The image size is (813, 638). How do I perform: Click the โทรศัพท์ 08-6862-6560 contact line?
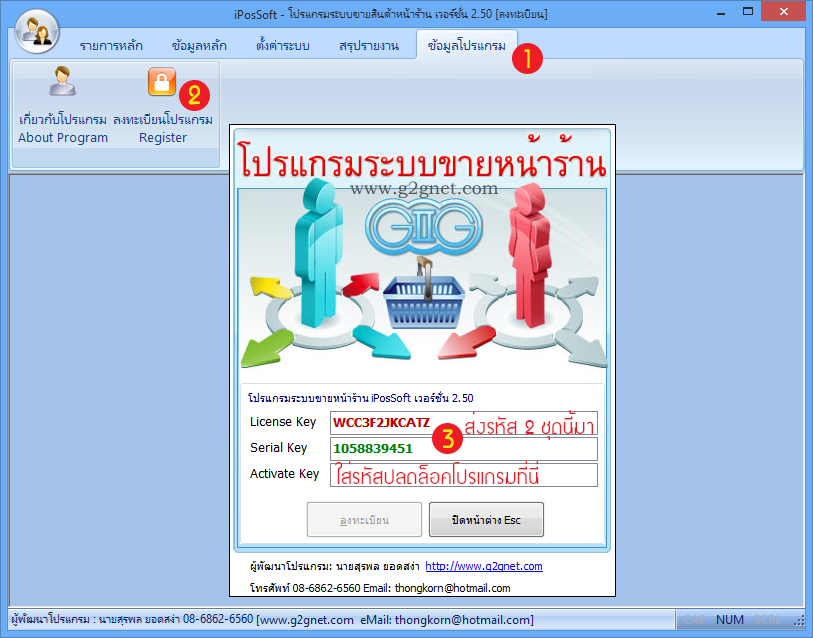click(380, 588)
